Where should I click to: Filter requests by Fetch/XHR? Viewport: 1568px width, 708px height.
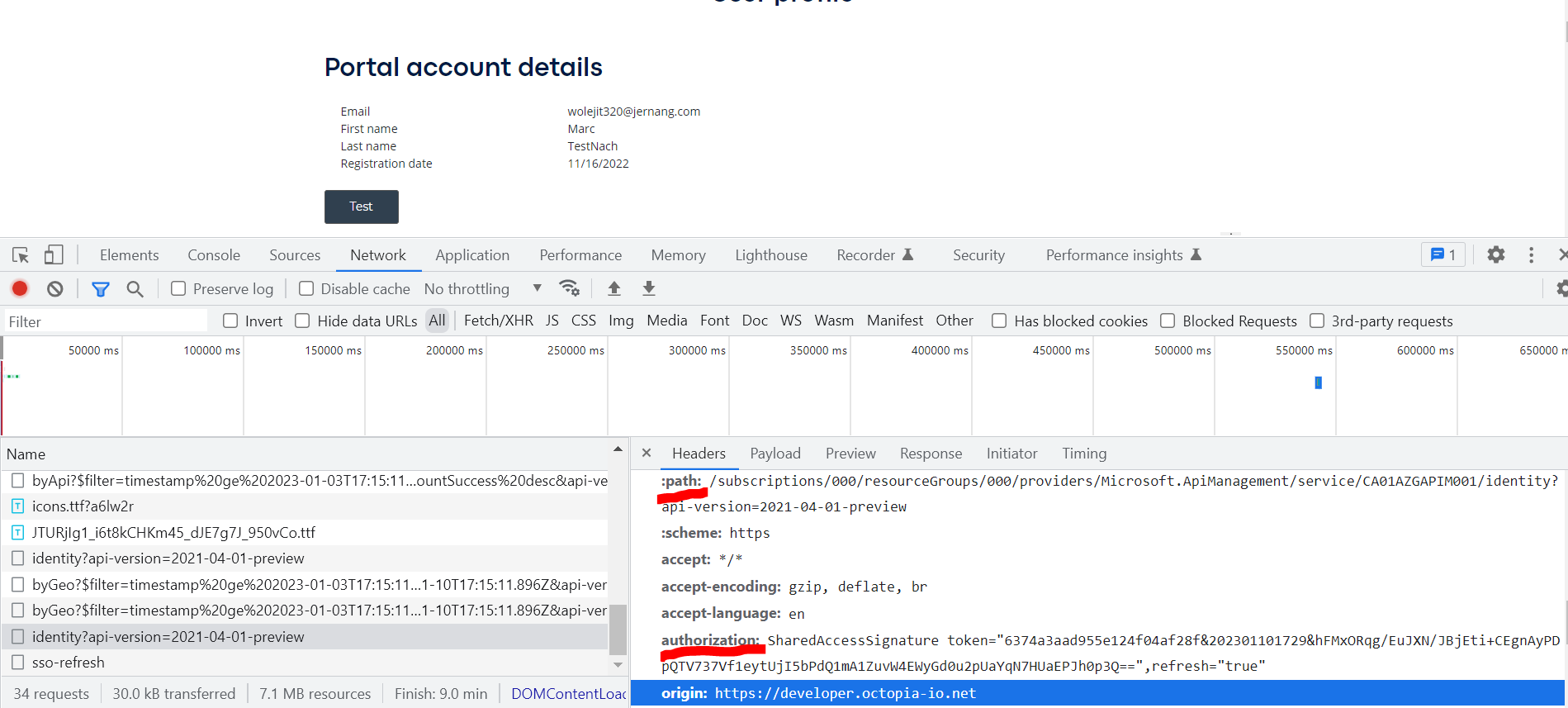498,321
